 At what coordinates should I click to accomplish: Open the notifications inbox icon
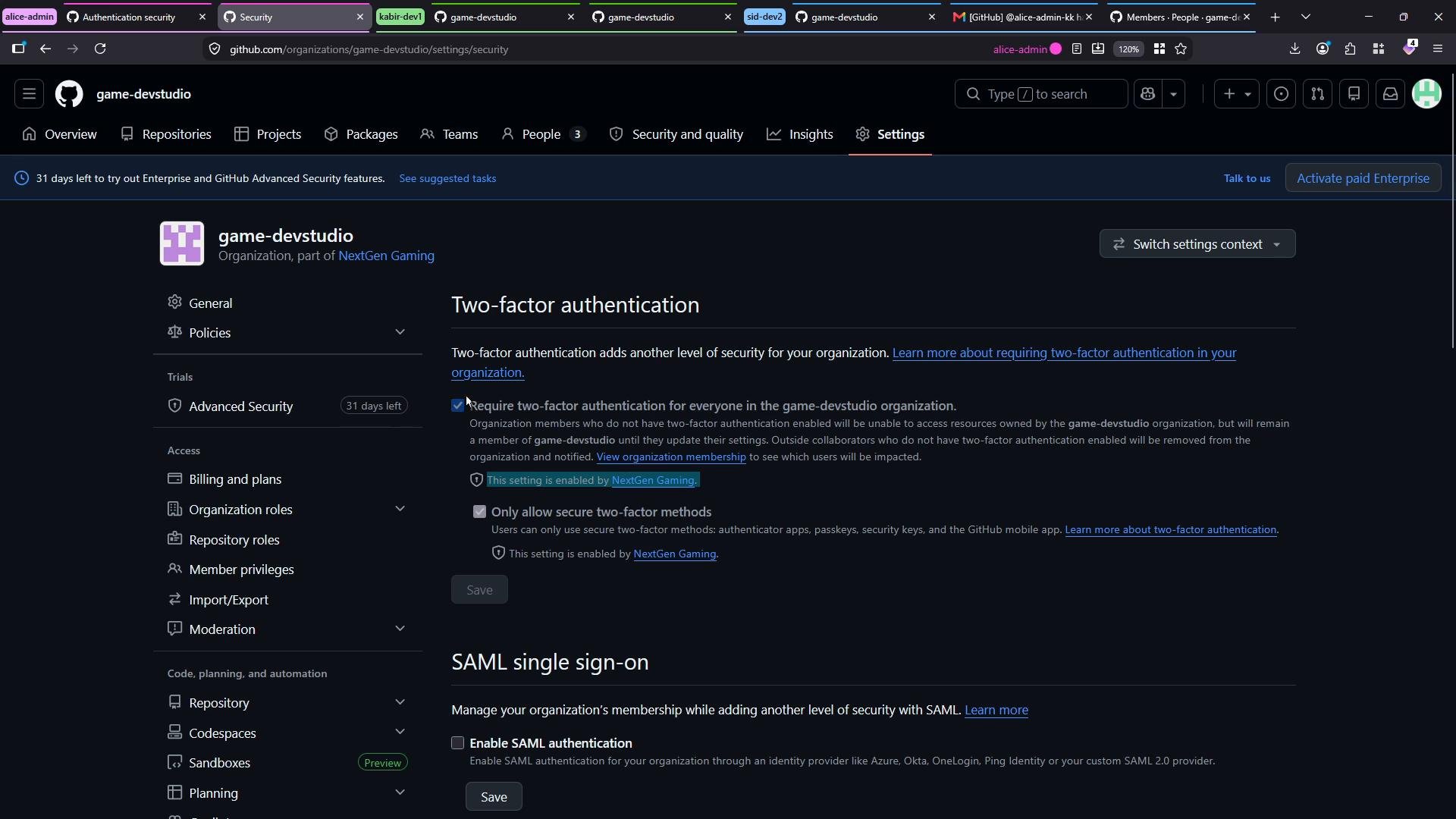point(1390,94)
